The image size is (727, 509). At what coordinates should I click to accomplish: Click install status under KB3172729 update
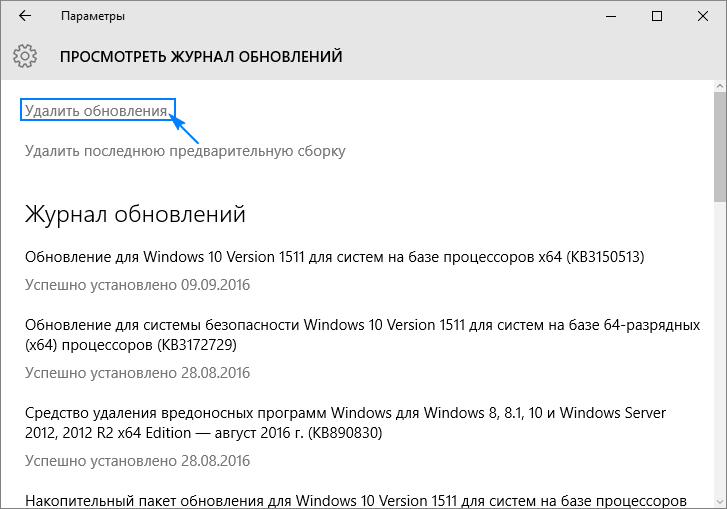(x=137, y=373)
